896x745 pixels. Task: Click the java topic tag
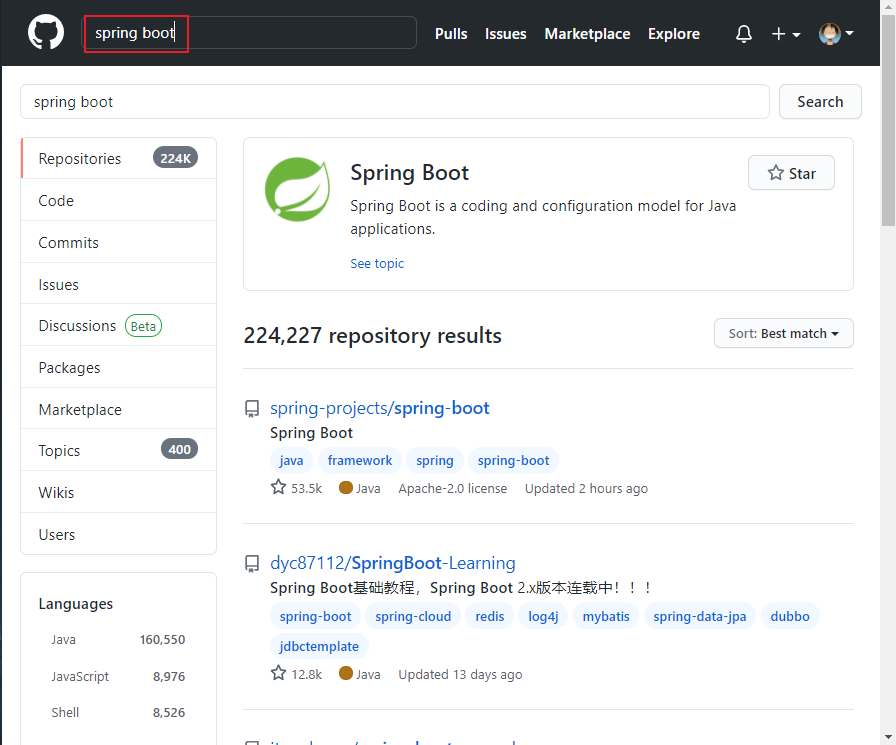[x=291, y=460]
